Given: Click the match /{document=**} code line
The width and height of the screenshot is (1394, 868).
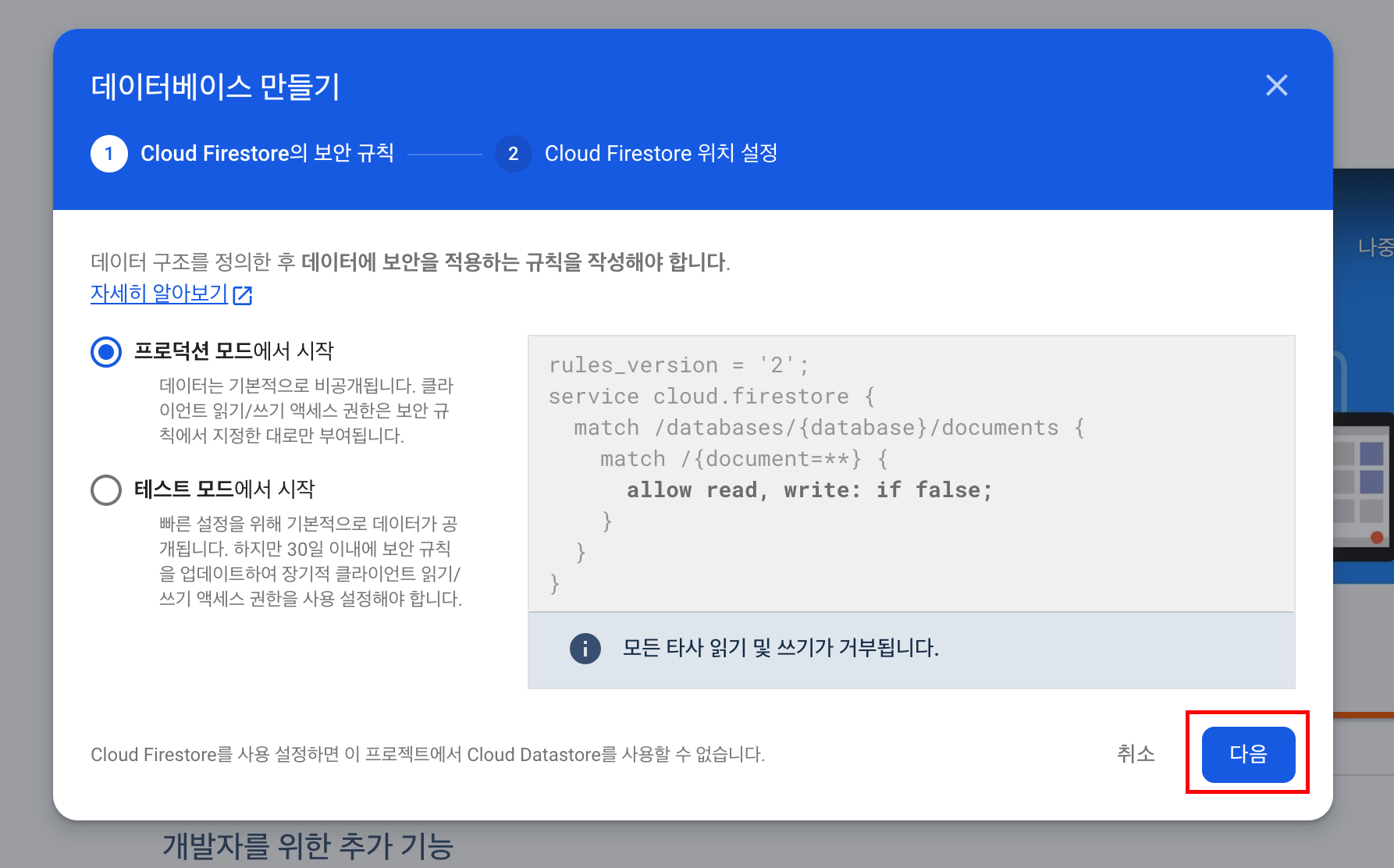Looking at the screenshot, I should point(744,459).
